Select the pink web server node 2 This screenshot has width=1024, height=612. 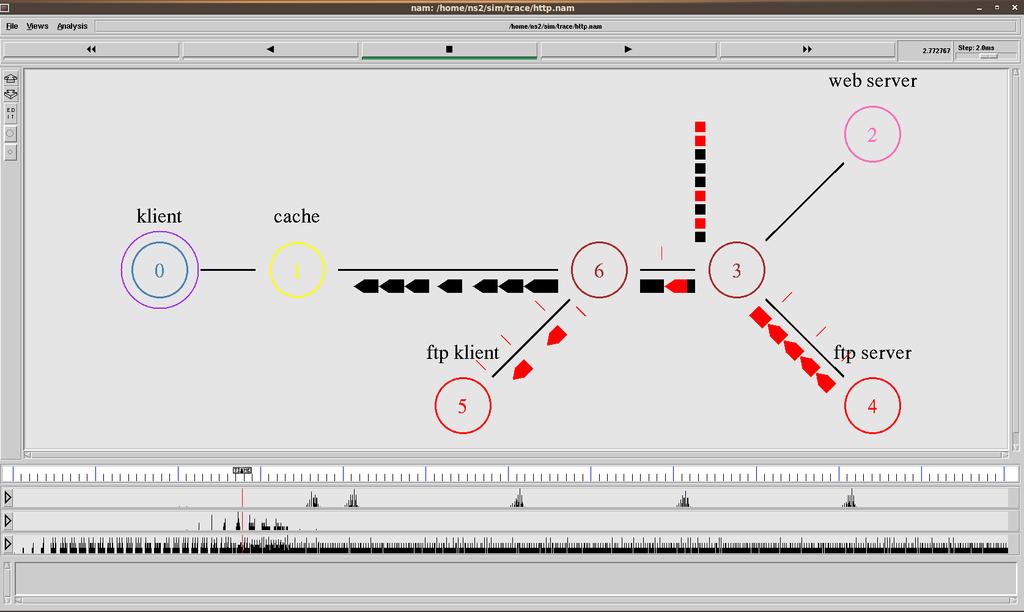coord(872,134)
